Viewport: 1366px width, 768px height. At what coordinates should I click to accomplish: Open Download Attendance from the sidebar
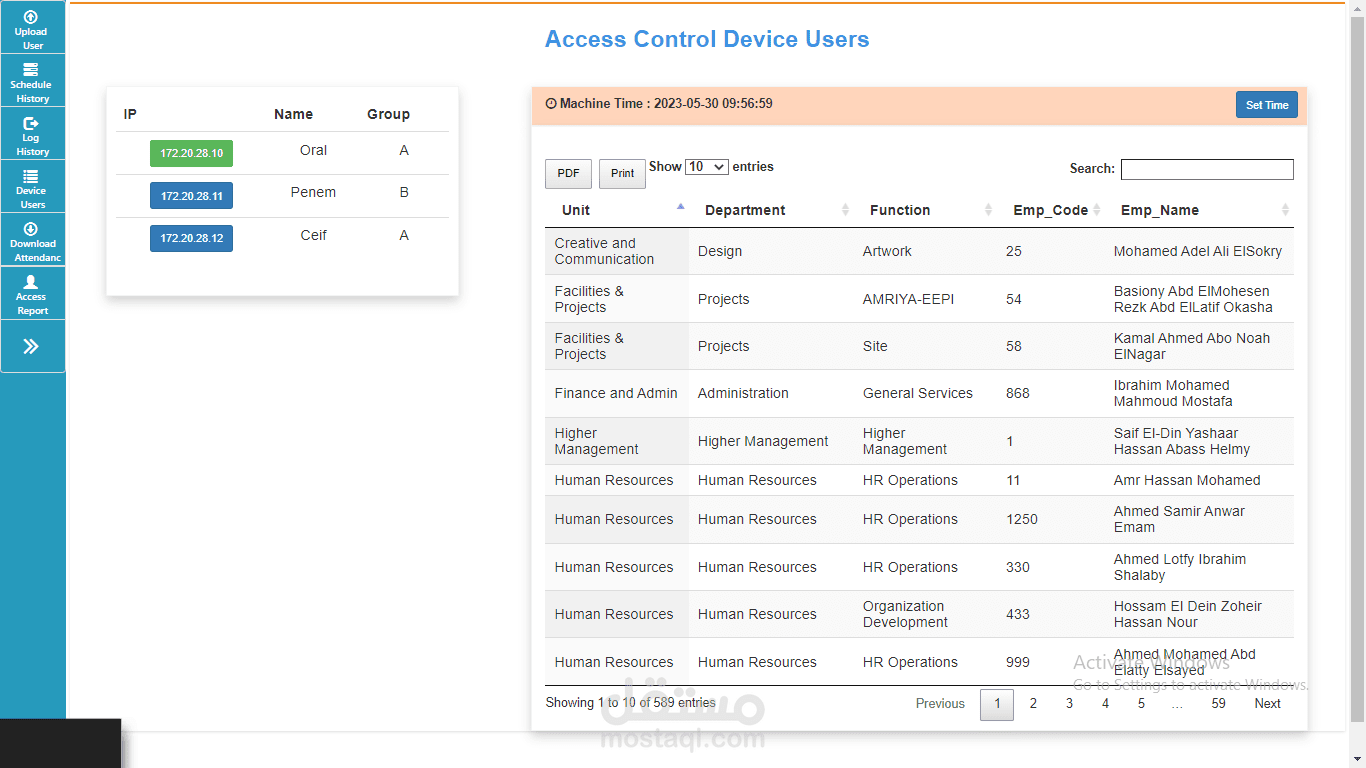32,239
